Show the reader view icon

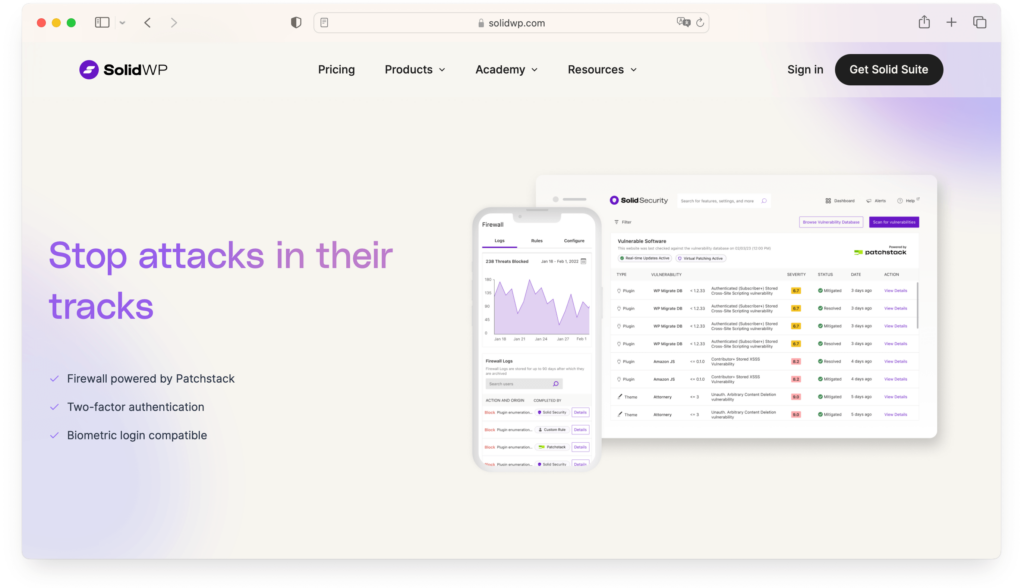point(325,22)
